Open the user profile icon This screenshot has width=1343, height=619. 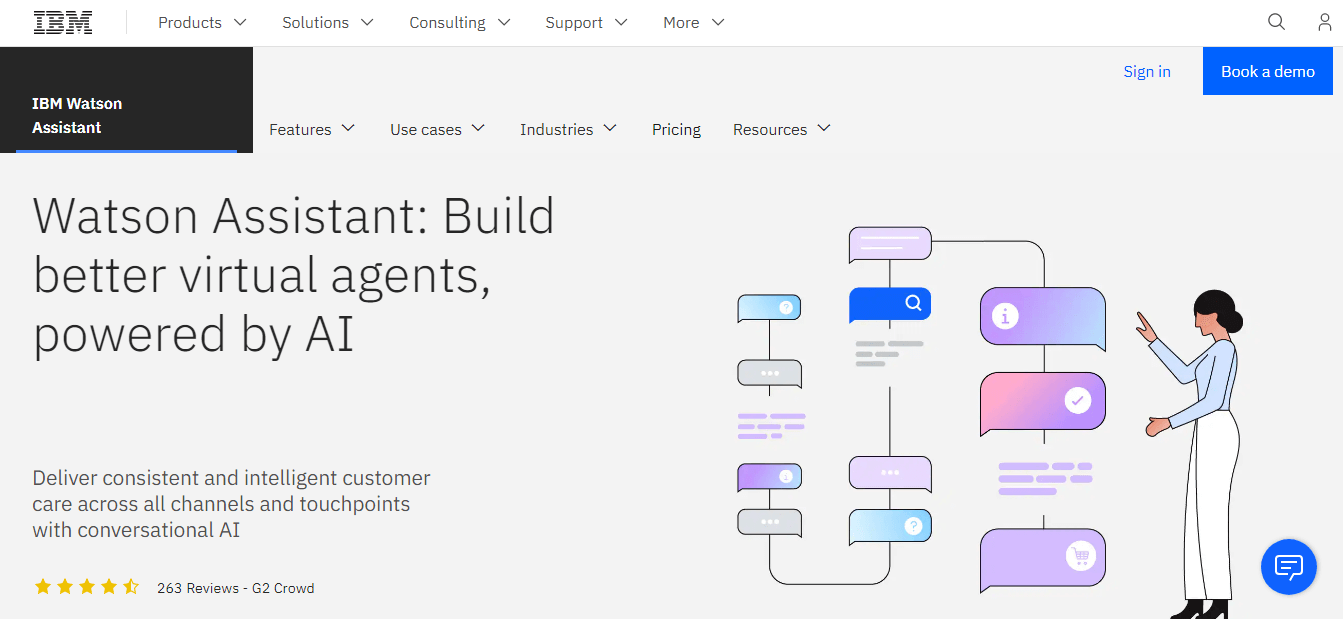1324,22
